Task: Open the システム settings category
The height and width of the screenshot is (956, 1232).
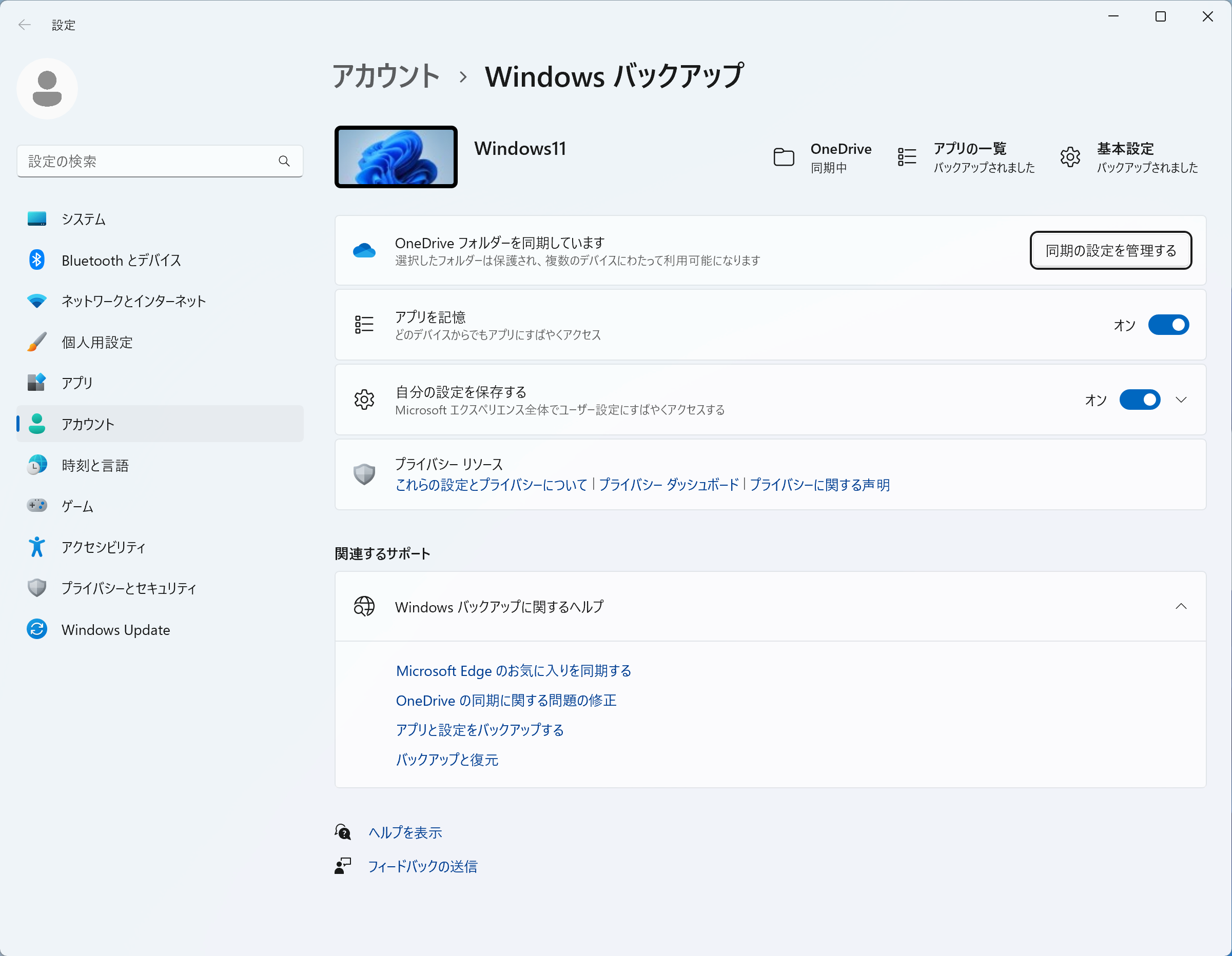Action: point(84,218)
